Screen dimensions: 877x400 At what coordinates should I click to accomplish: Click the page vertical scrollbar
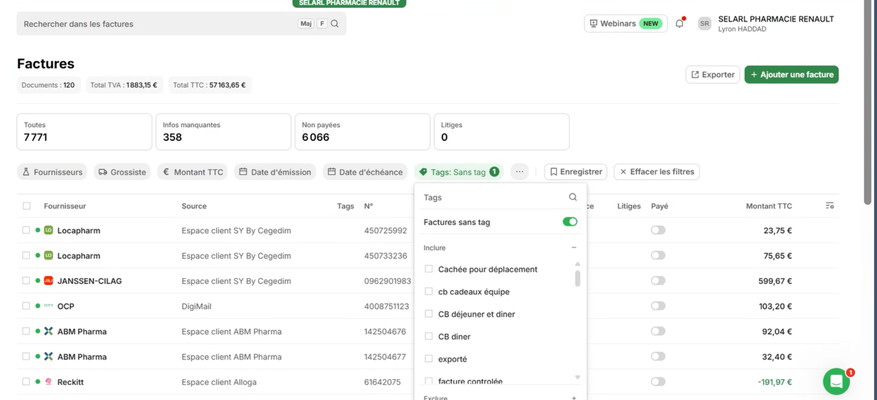pos(867,101)
